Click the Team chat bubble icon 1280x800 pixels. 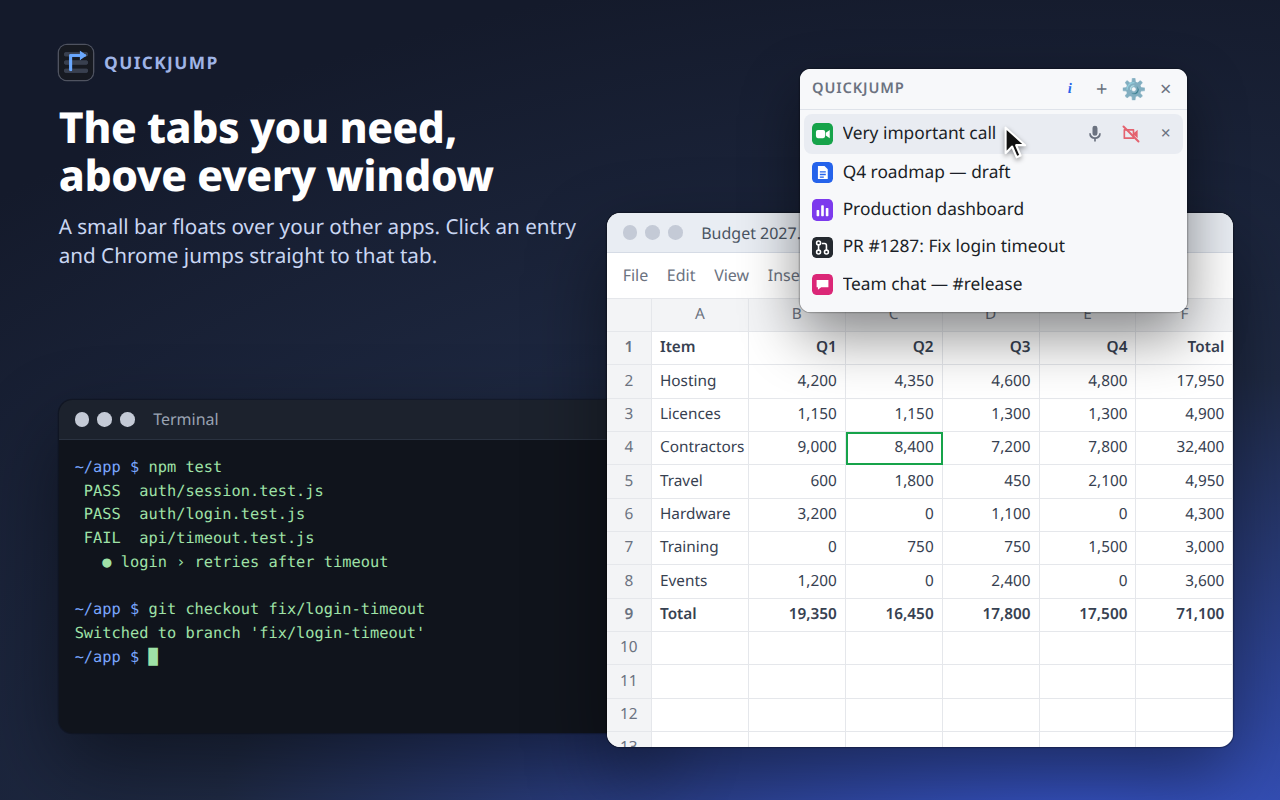822,284
